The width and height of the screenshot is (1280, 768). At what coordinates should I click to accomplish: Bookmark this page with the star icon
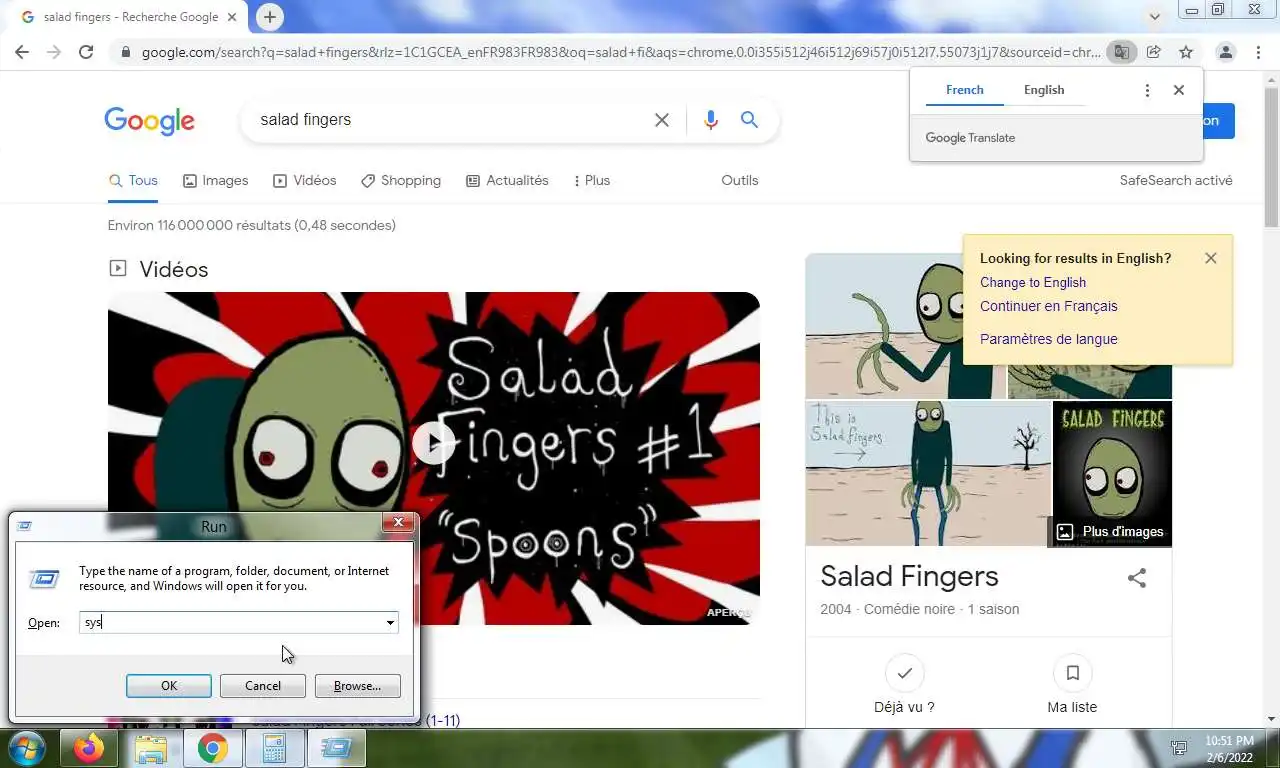pyautogui.click(x=1185, y=52)
